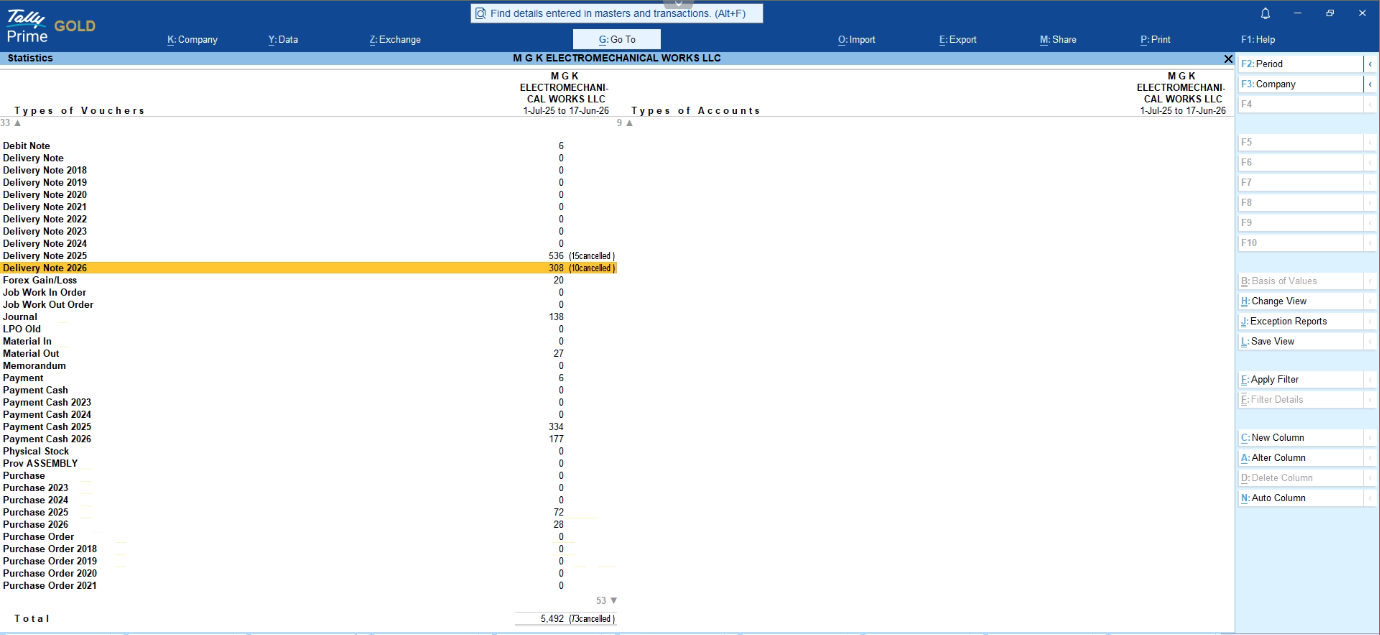This screenshot has height=635, width=1380.
Task: Select the Material Out row
Action: (308, 354)
